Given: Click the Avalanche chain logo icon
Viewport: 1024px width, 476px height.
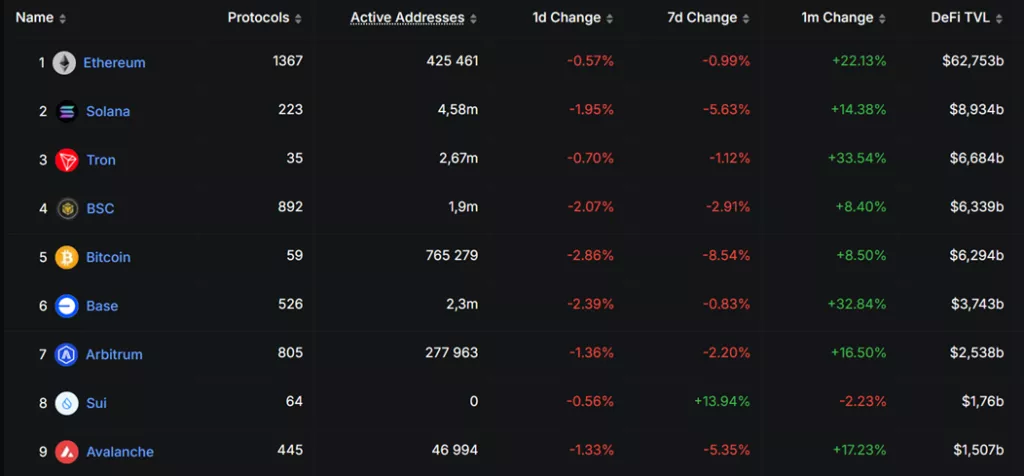Looking at the screenshot, I should (67, 452).
